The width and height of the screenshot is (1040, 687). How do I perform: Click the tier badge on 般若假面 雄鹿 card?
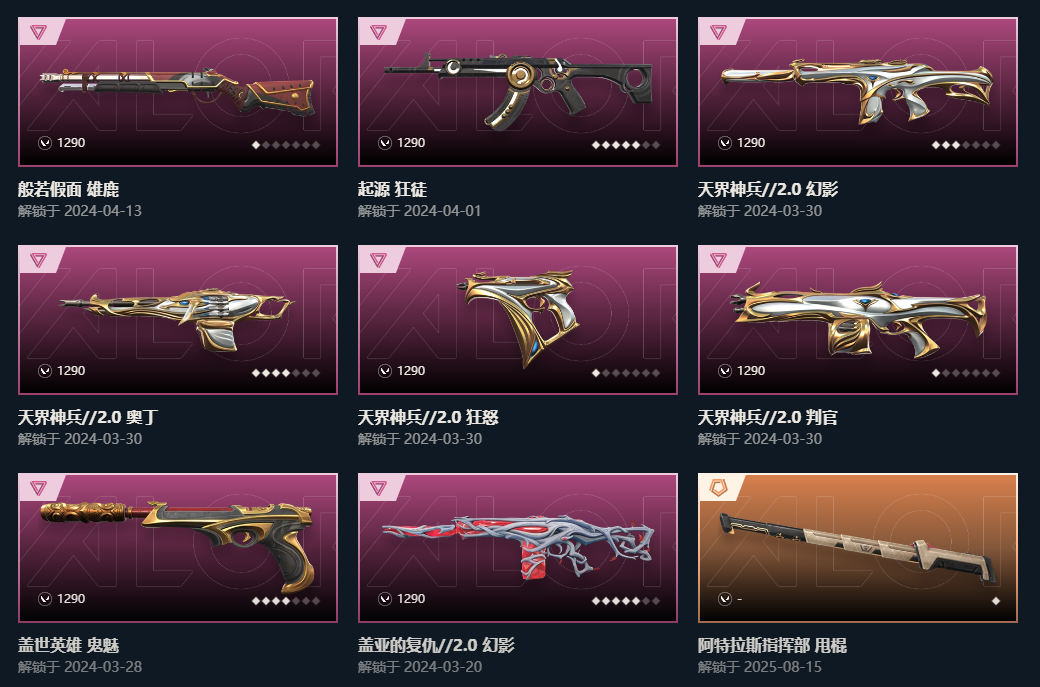tap(38, 32)
